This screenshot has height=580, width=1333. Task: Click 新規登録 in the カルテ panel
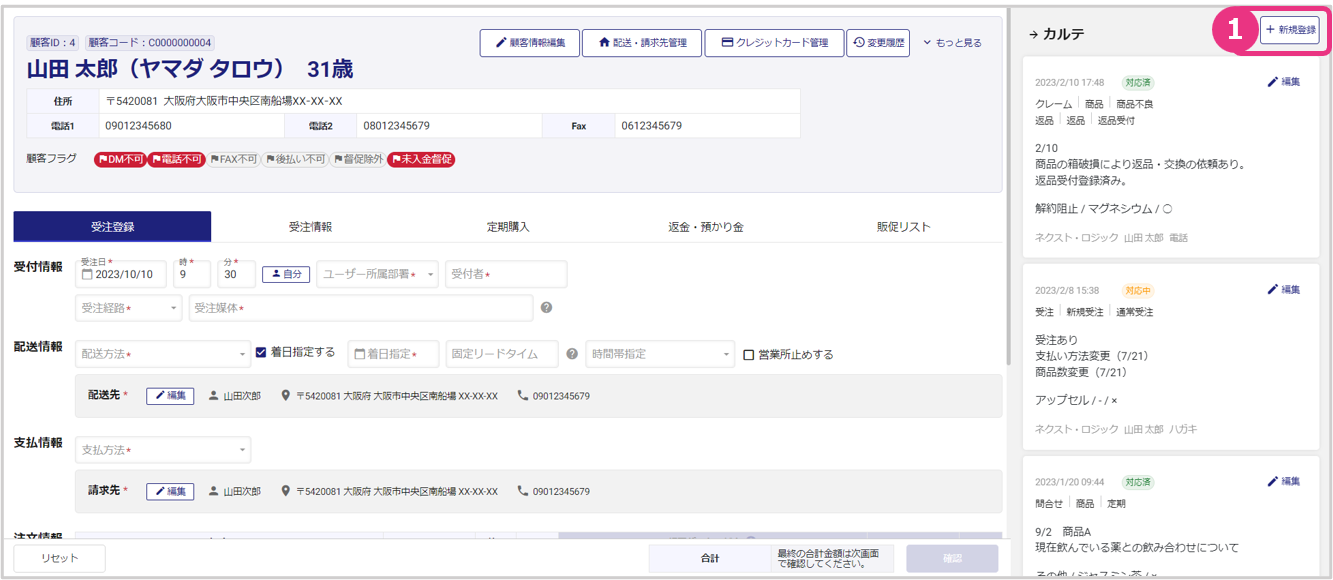tap(1289, 31)
